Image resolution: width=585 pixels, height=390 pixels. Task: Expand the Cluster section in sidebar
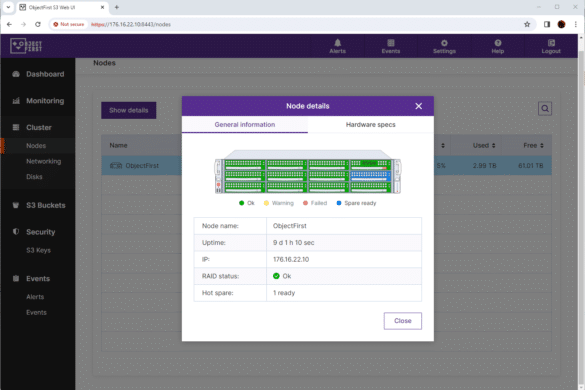[38, 128]
